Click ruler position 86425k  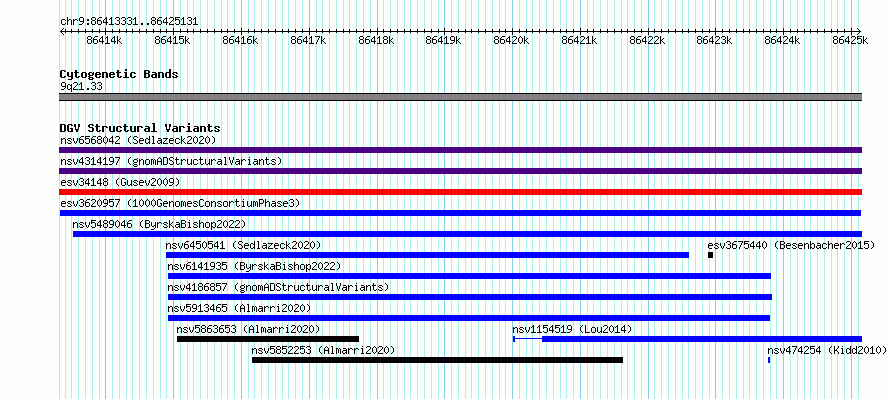[850, 40]
